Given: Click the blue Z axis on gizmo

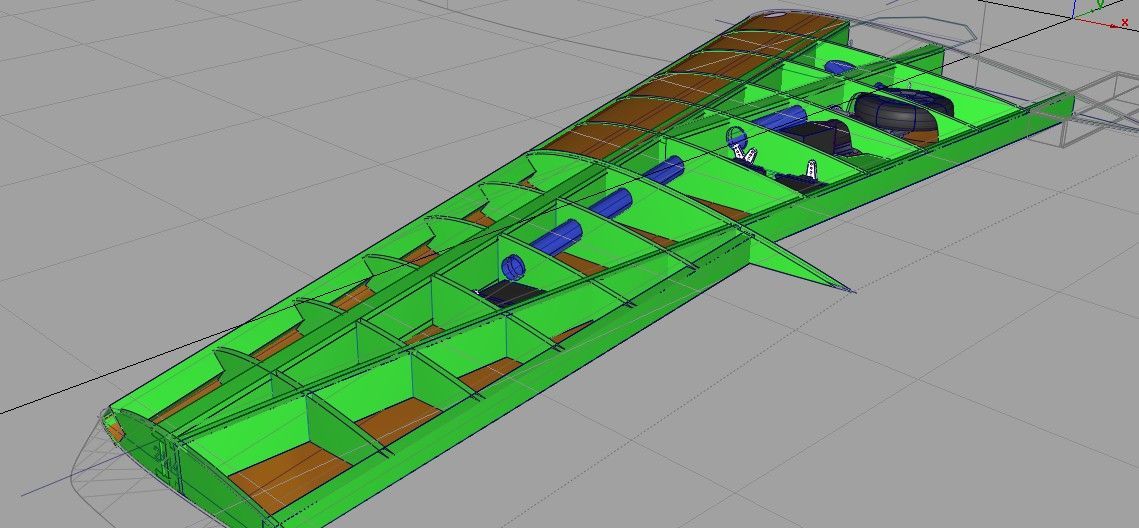Looking at the screenshot, I should point(1074,8).
